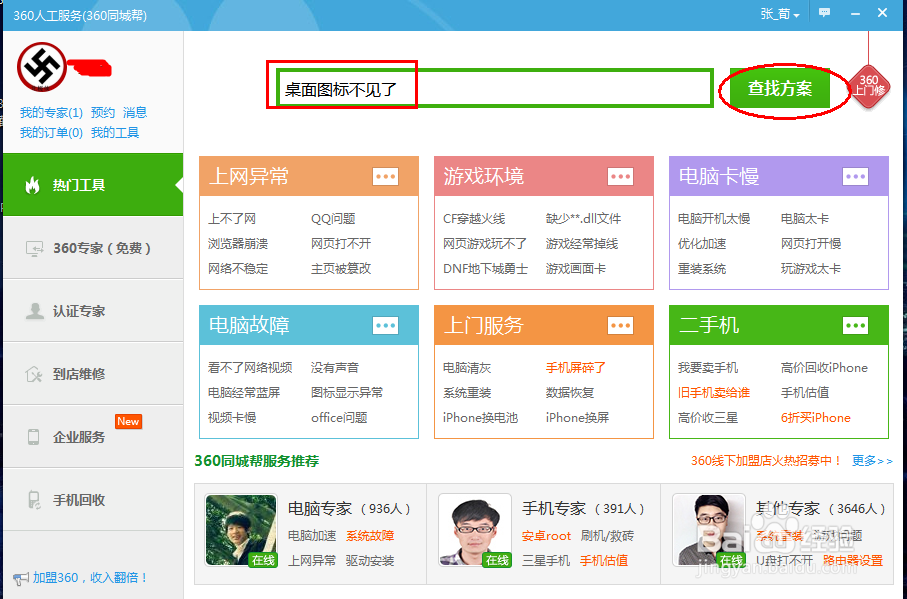Open more options on the 电脑故障 card
907x599 pixels.
[387, 325]
